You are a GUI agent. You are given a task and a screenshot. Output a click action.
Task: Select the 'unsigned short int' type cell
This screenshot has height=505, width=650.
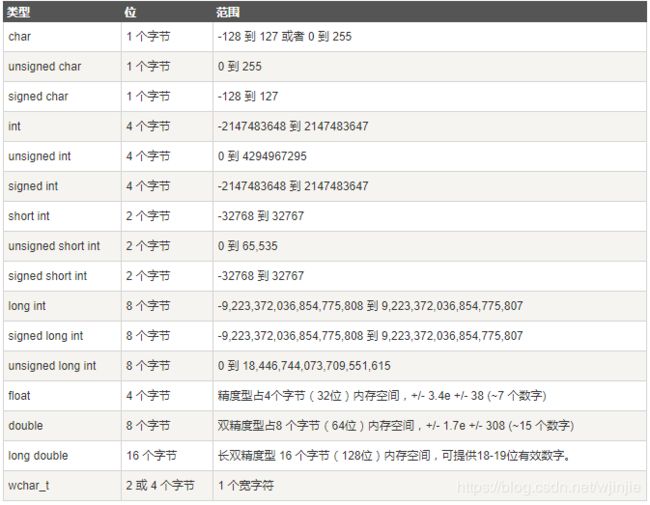(x=62, y=246)
